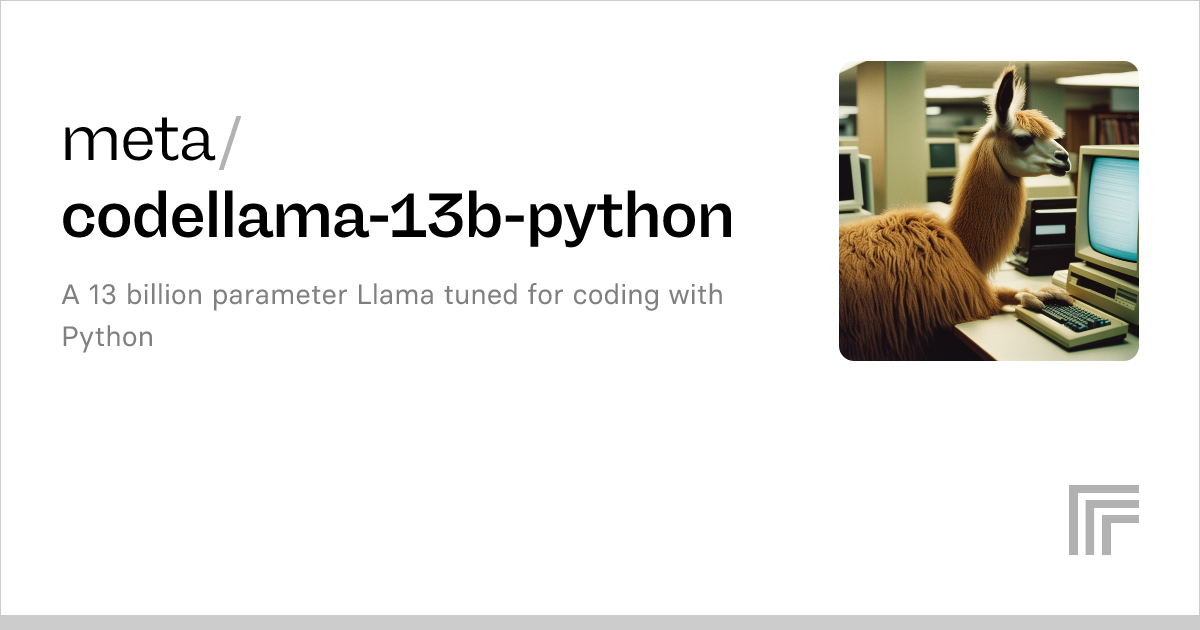Click the "meta" owner name

point(138,142)
